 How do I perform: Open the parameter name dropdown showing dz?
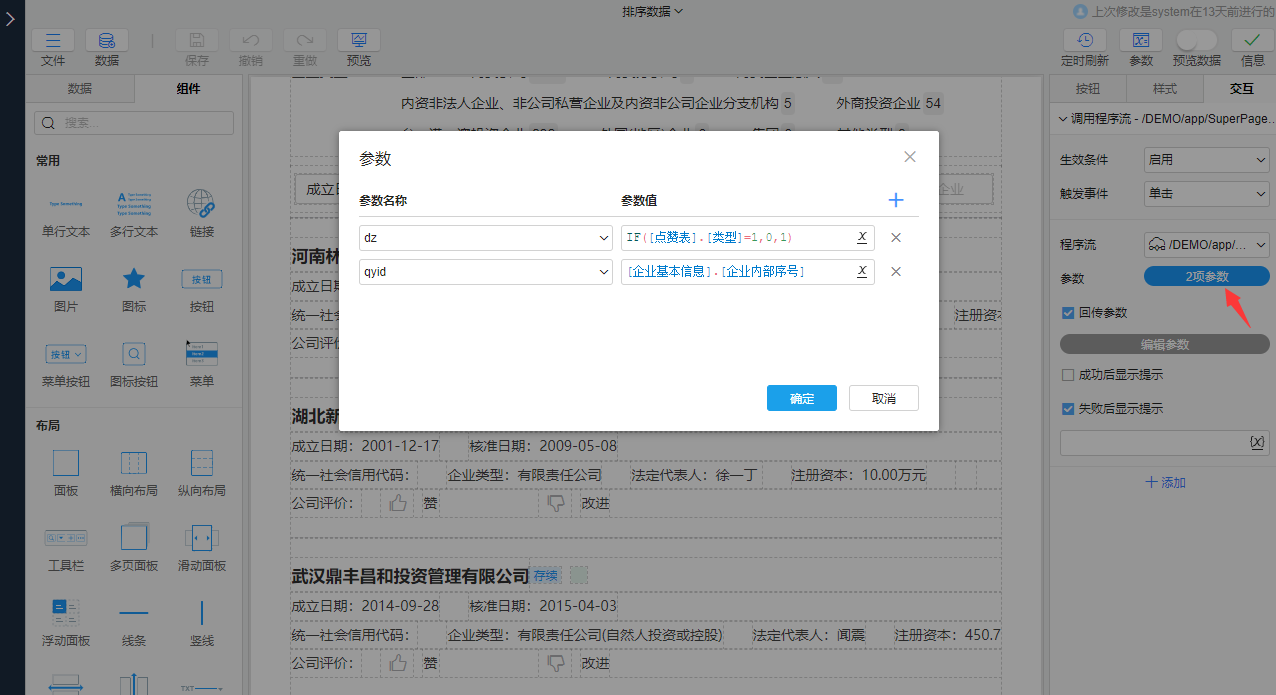click(485, 237)
